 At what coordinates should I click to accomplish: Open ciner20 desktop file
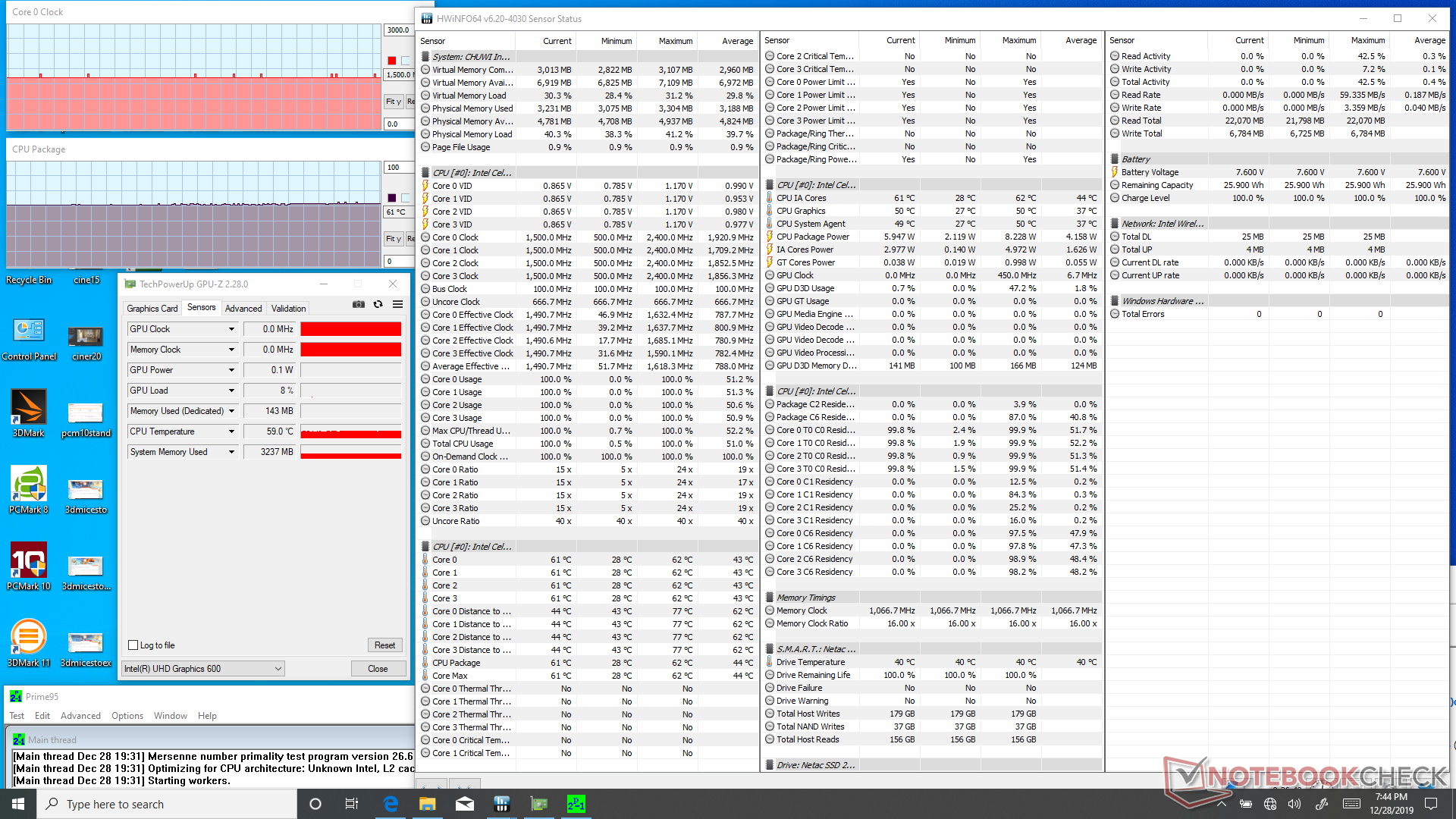point(86,343)
